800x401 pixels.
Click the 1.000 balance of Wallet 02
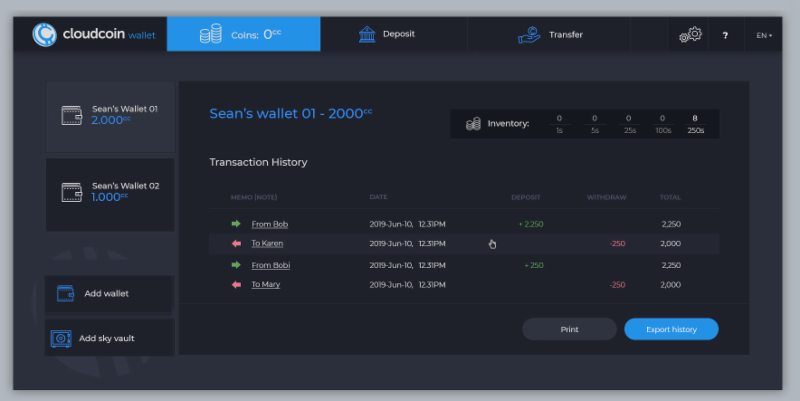(x=109, y=197)
